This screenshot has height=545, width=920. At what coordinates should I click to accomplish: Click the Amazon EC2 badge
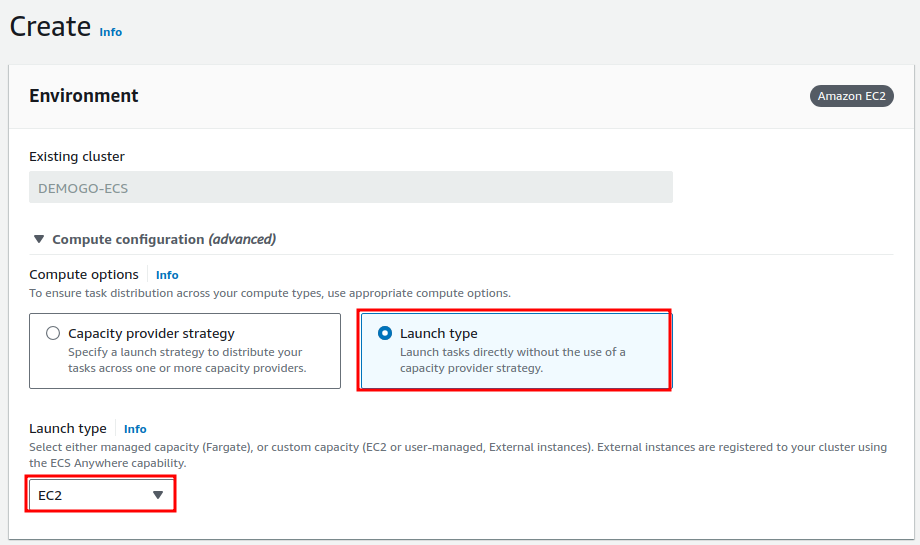pyautogui.click(x=851, y=96)
